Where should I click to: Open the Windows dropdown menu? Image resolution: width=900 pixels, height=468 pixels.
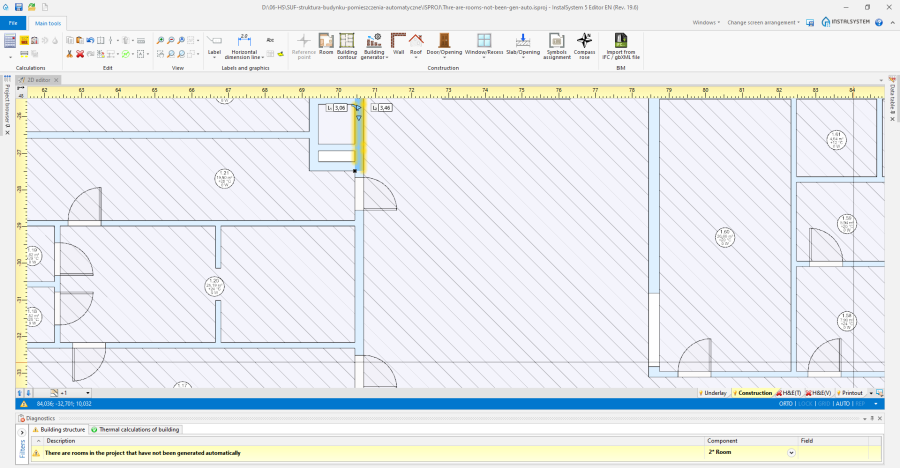click(706, 22)
